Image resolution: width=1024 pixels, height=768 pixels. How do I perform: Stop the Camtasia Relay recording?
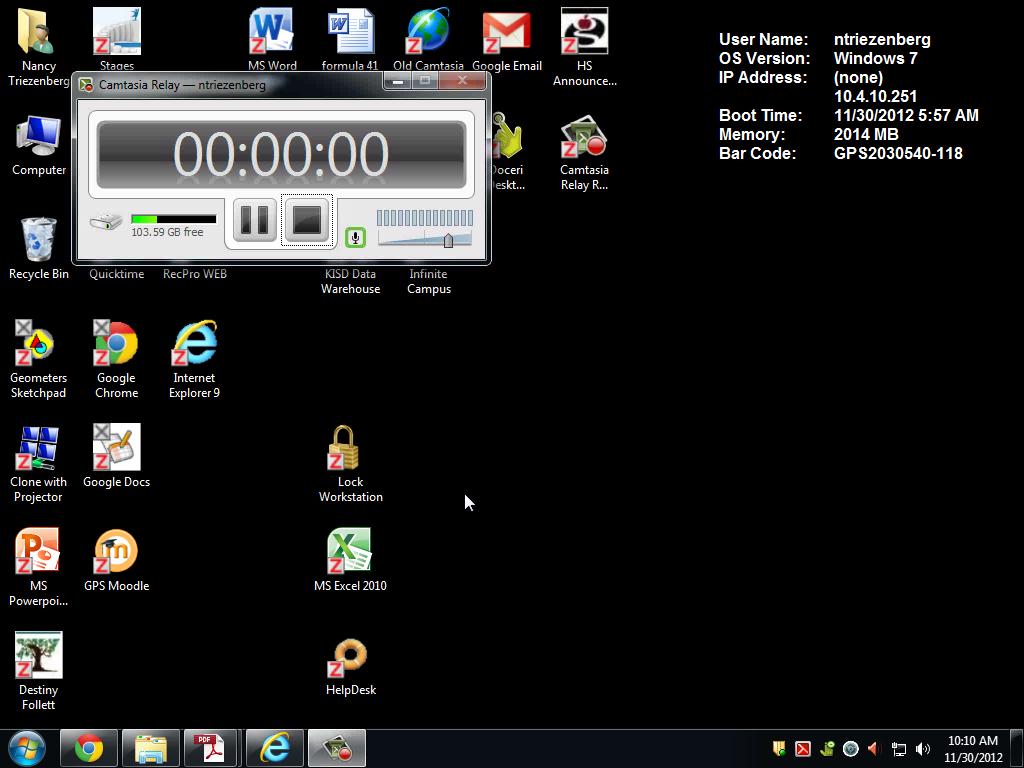pyautogui.click(x=307, y=220)
